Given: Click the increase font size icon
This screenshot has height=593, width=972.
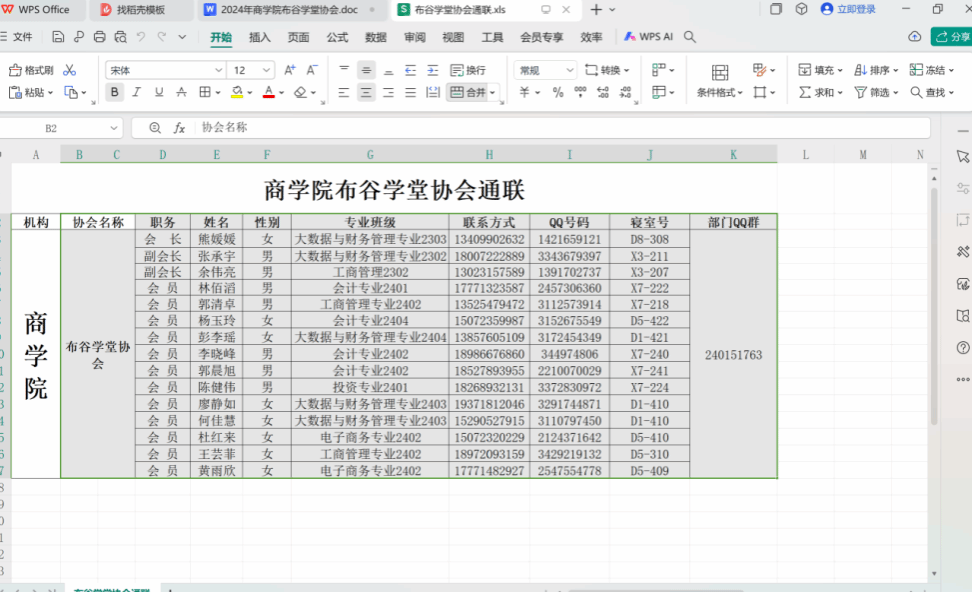Looking at the screenshot, I should pos(289,70).
